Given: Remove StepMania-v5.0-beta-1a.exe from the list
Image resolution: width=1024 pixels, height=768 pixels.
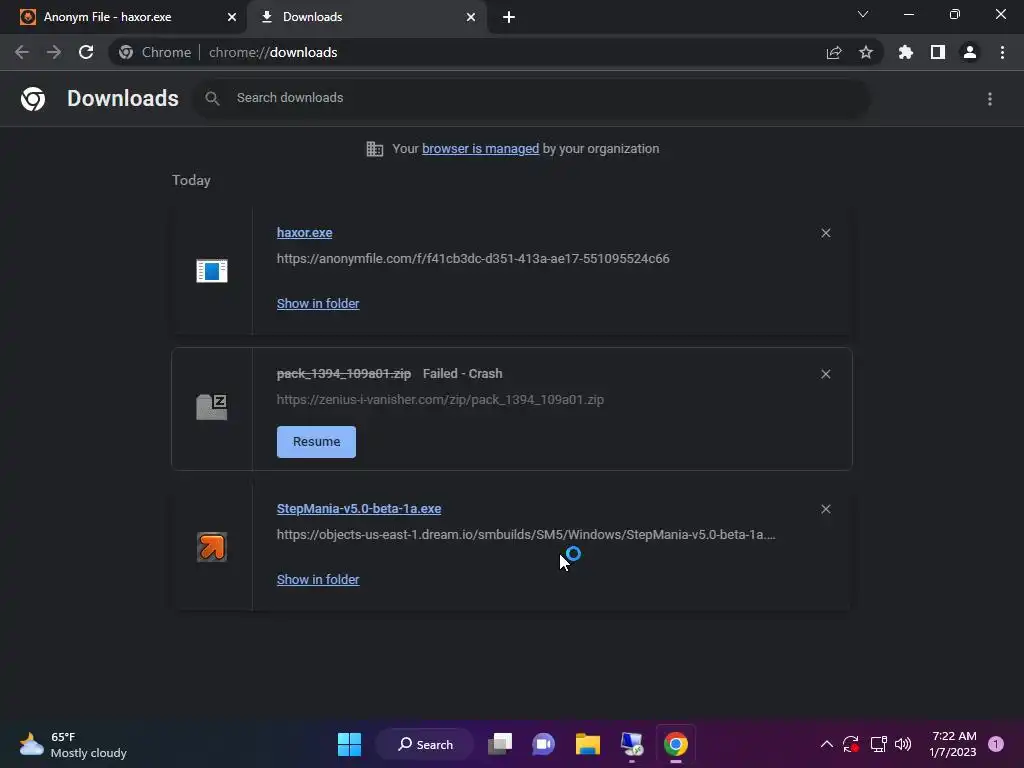Looking at the screenshot, I should coord(825,509).
